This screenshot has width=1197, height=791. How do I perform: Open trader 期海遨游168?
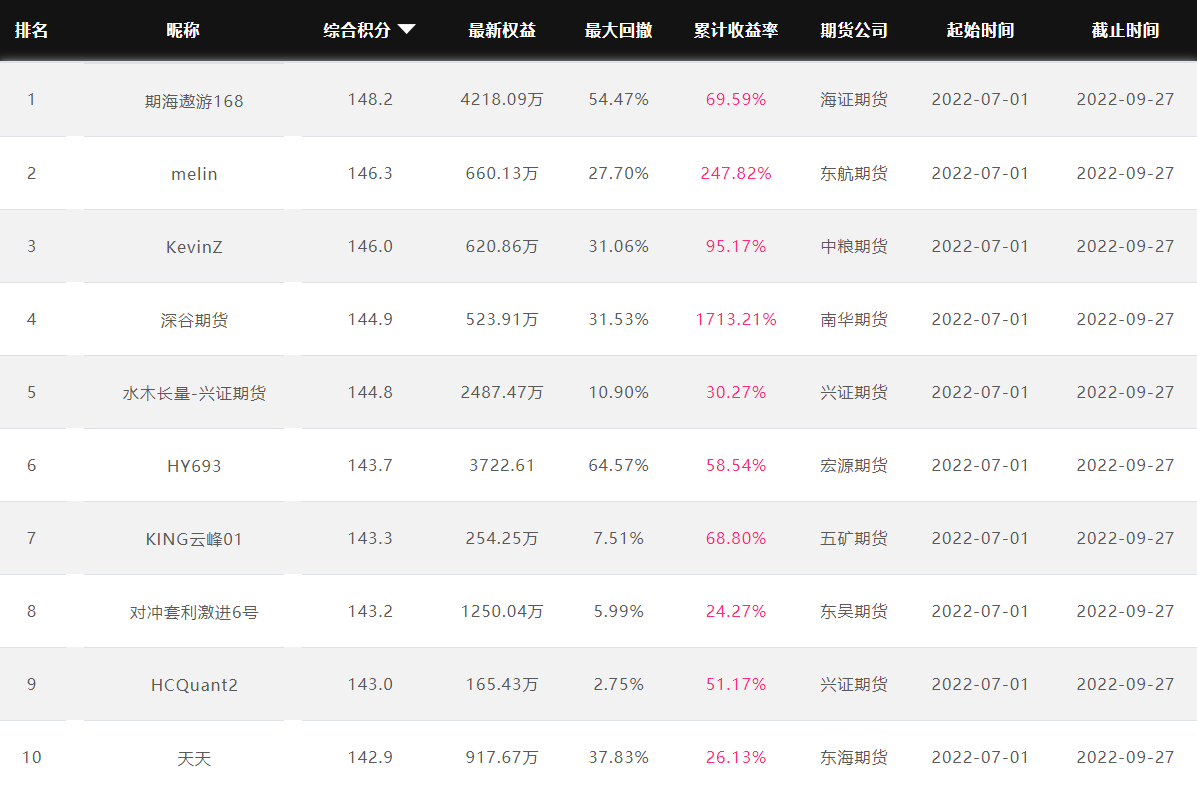pos(194,101)
